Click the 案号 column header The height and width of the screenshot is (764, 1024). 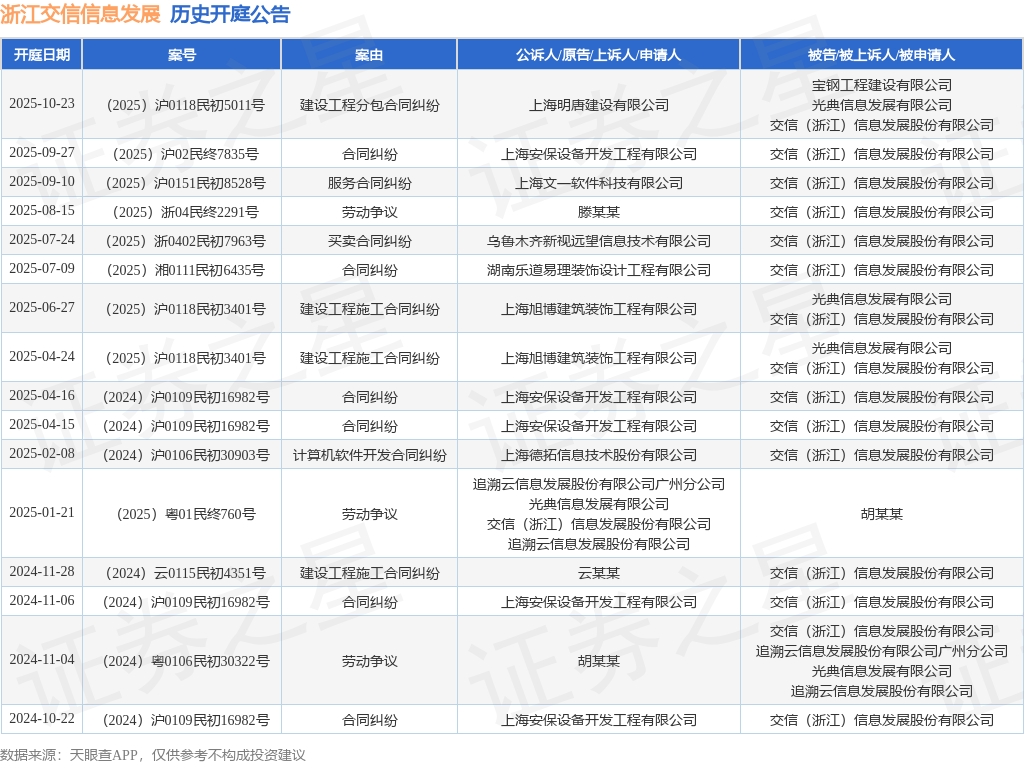point(182,55)
